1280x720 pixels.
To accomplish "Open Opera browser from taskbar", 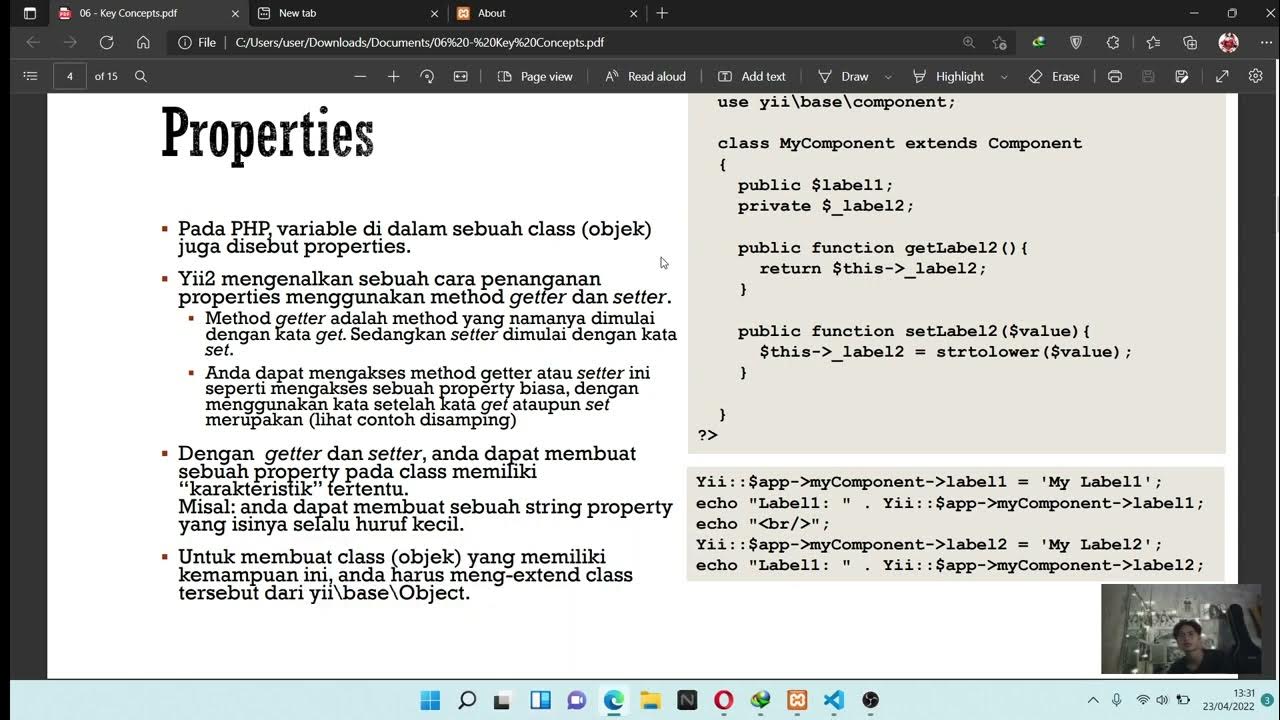I will point(724,700).
